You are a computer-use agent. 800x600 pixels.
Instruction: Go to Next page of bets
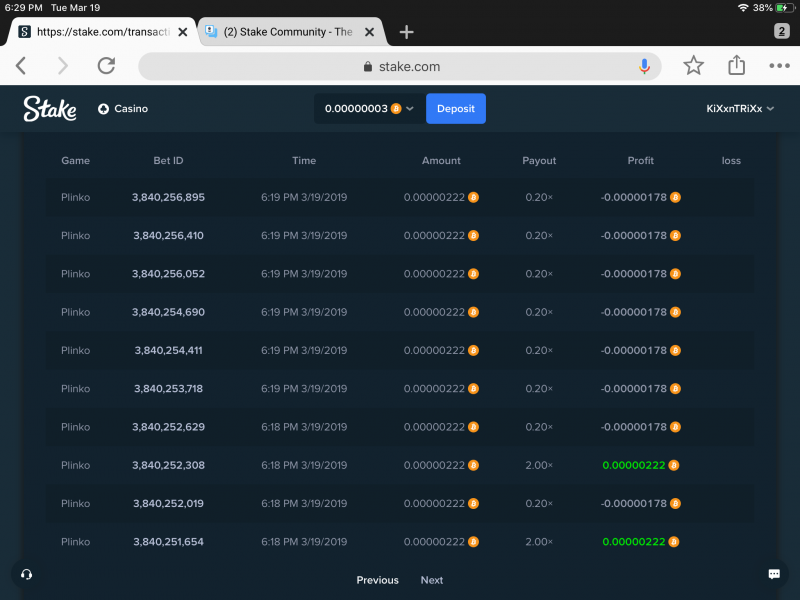432,580
